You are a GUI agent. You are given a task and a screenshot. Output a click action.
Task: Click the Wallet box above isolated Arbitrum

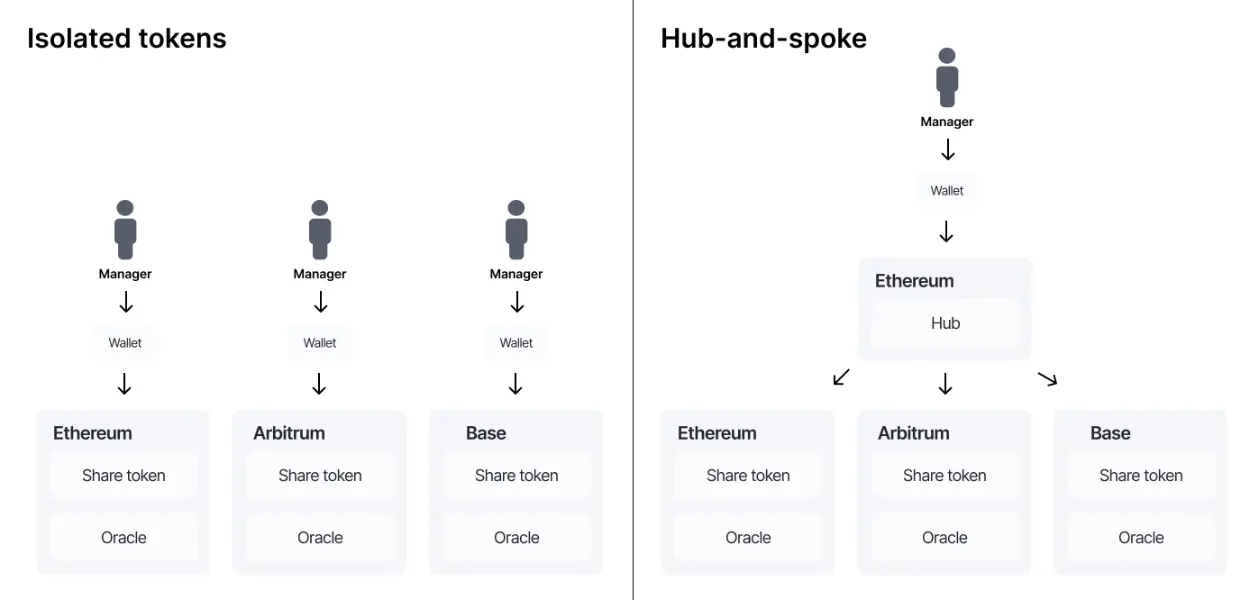click(320, 343)
